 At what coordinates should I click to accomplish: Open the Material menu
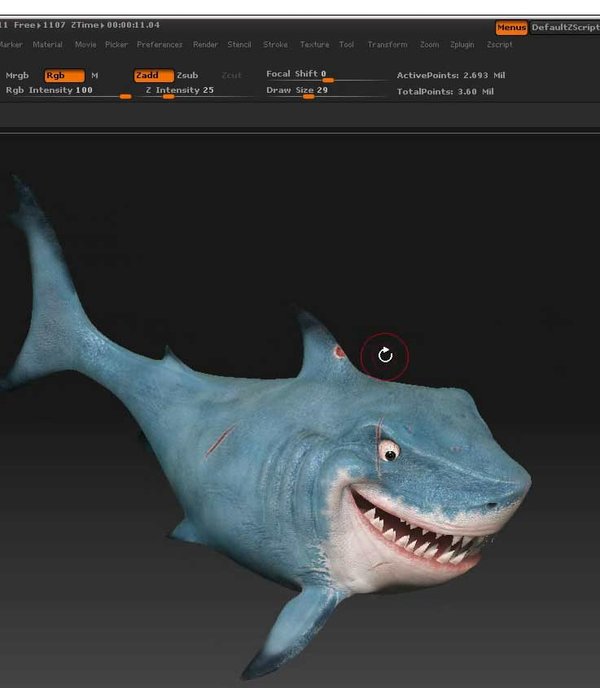pyautogui.click(x=47, y=44)
